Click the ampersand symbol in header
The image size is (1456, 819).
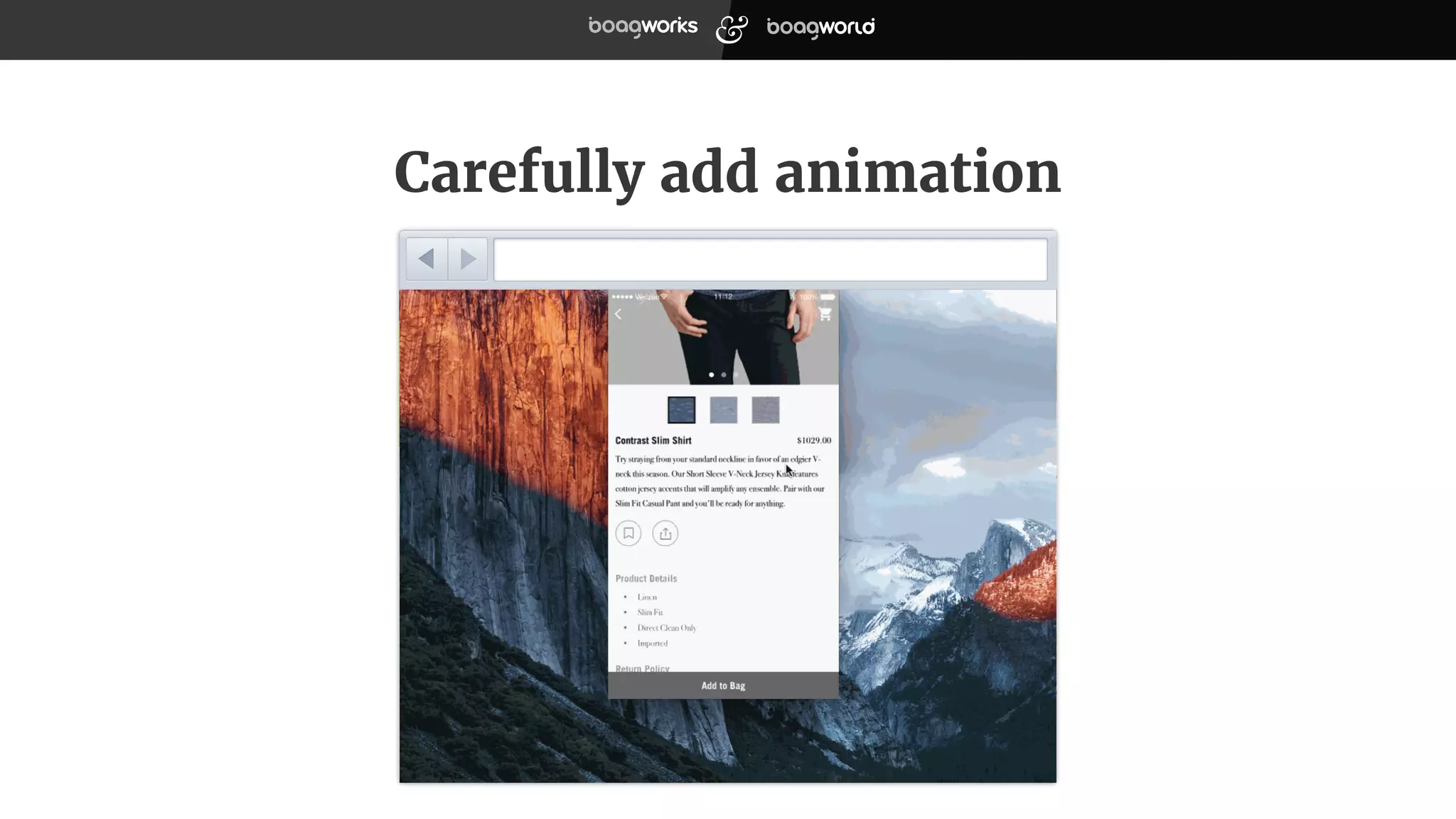[732, 29]
